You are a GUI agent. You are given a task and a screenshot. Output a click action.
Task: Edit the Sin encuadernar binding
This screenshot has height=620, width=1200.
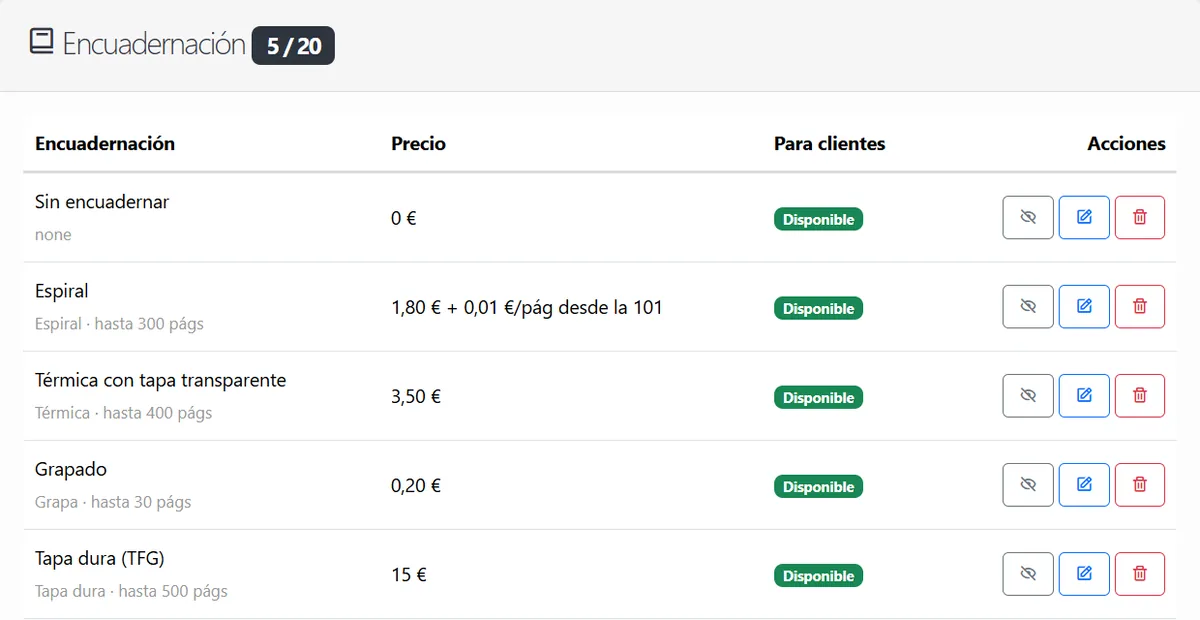[x=1084, y=218]
